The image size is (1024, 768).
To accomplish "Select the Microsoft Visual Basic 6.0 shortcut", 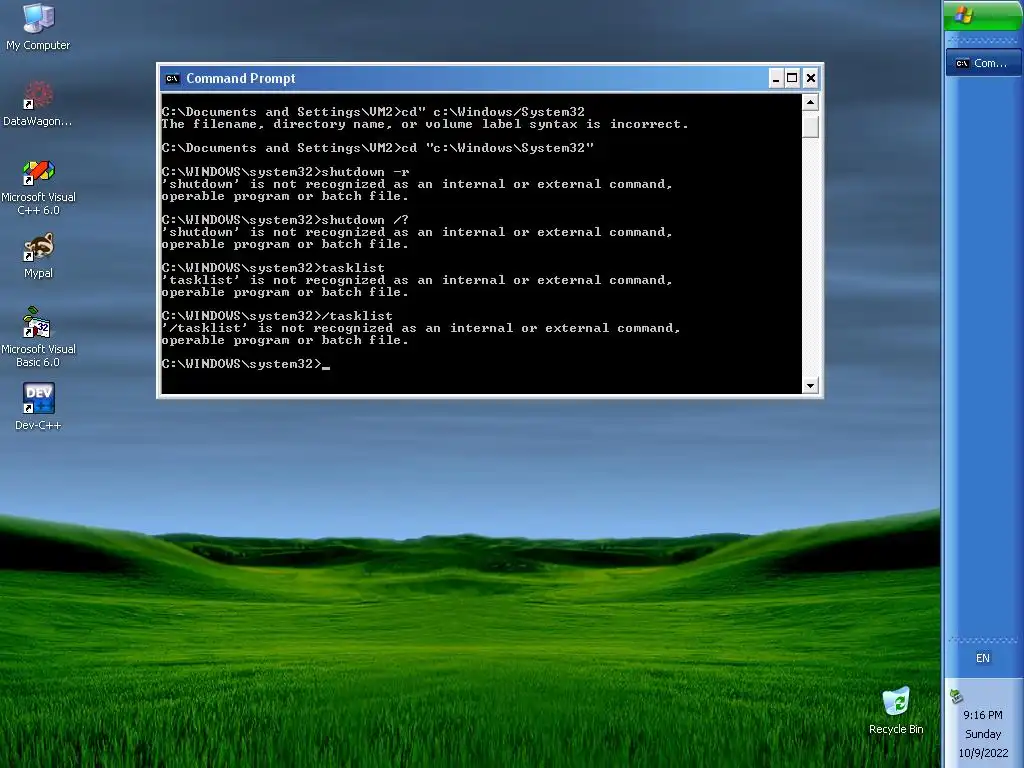I will click(x=38, y=337).
